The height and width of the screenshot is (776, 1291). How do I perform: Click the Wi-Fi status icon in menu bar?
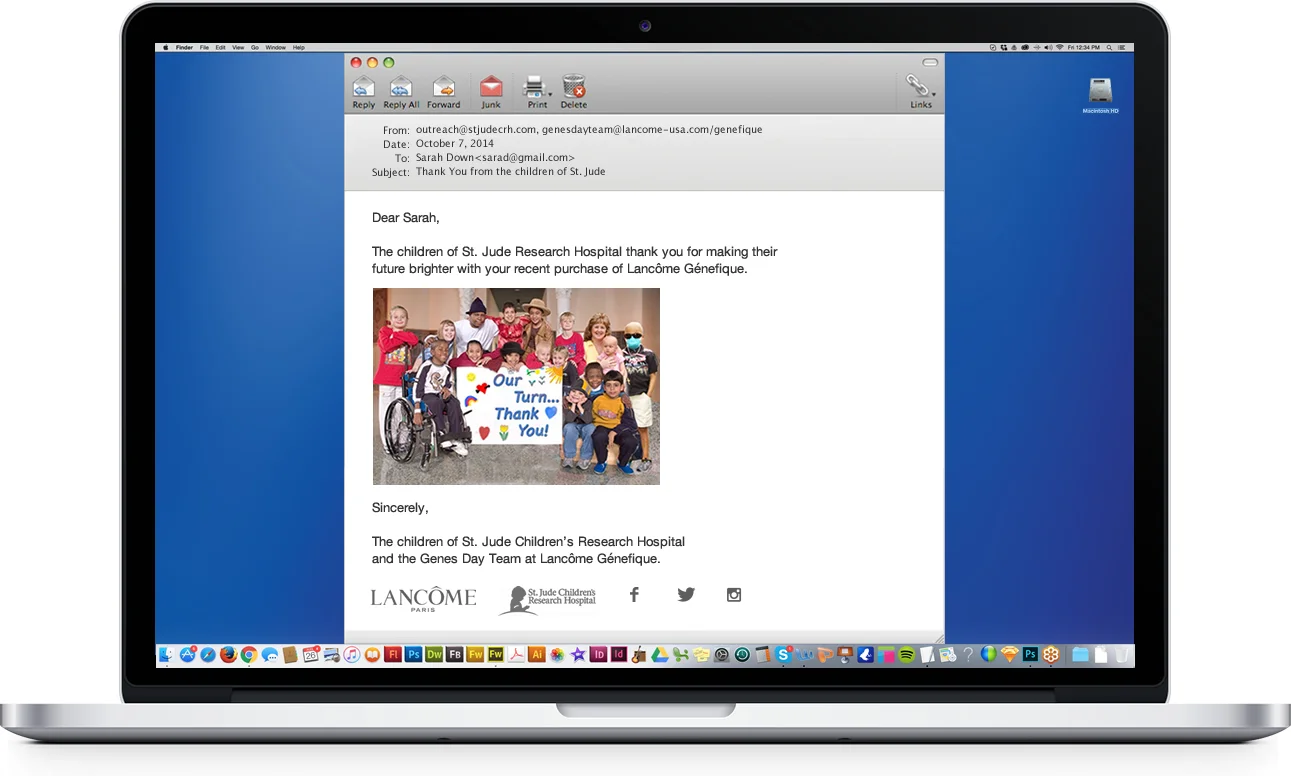(x=1060, y=47)
